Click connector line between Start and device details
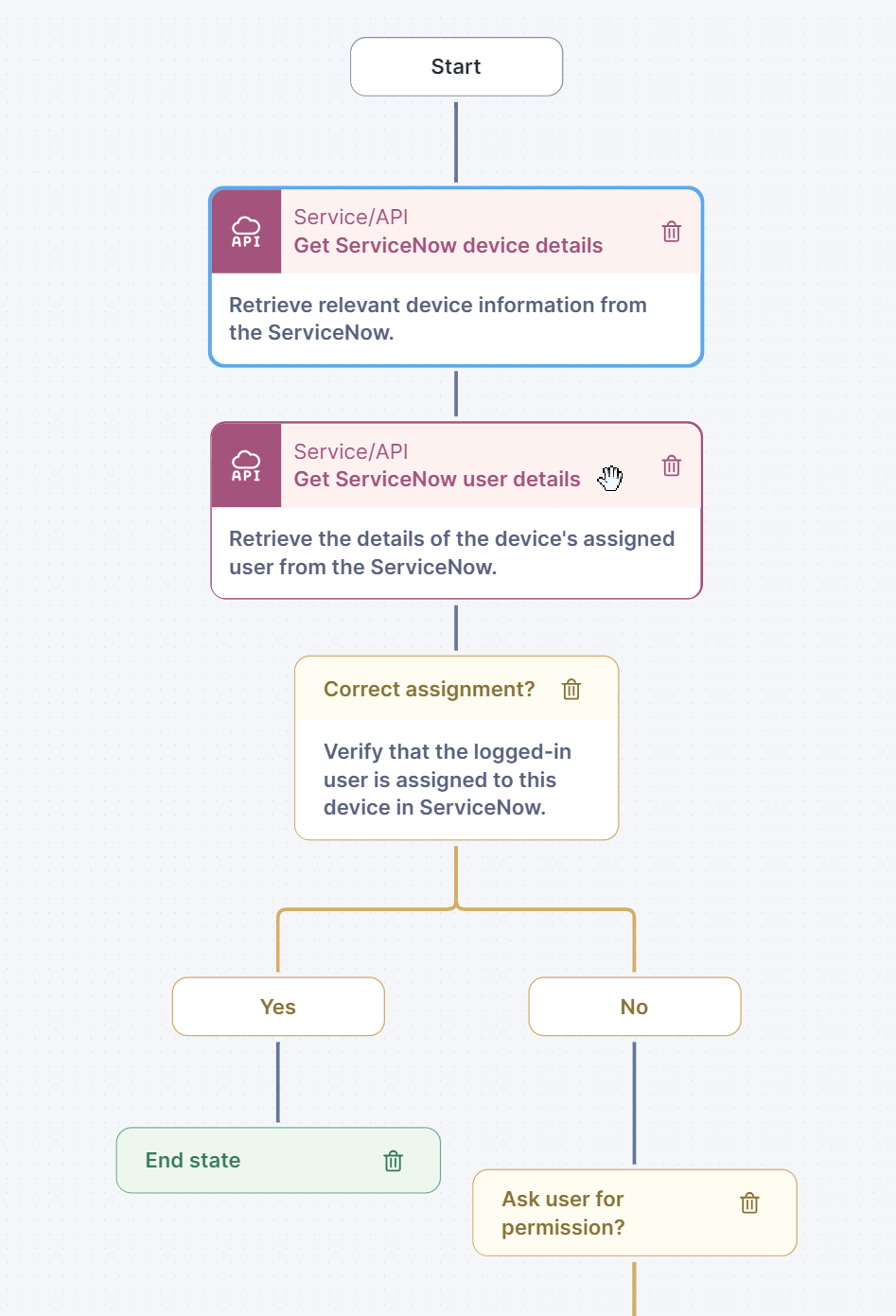The width and height of the screenshot is (896, 1316). pyautogui.click(x=456, y=142)
